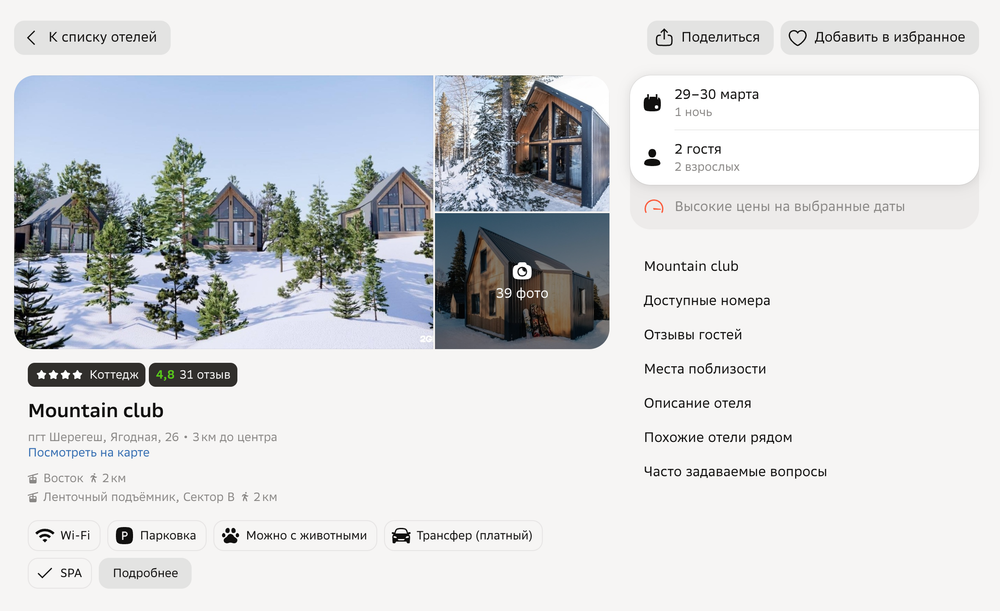Open the 4,8 rating reviews badge

point(193,375)
